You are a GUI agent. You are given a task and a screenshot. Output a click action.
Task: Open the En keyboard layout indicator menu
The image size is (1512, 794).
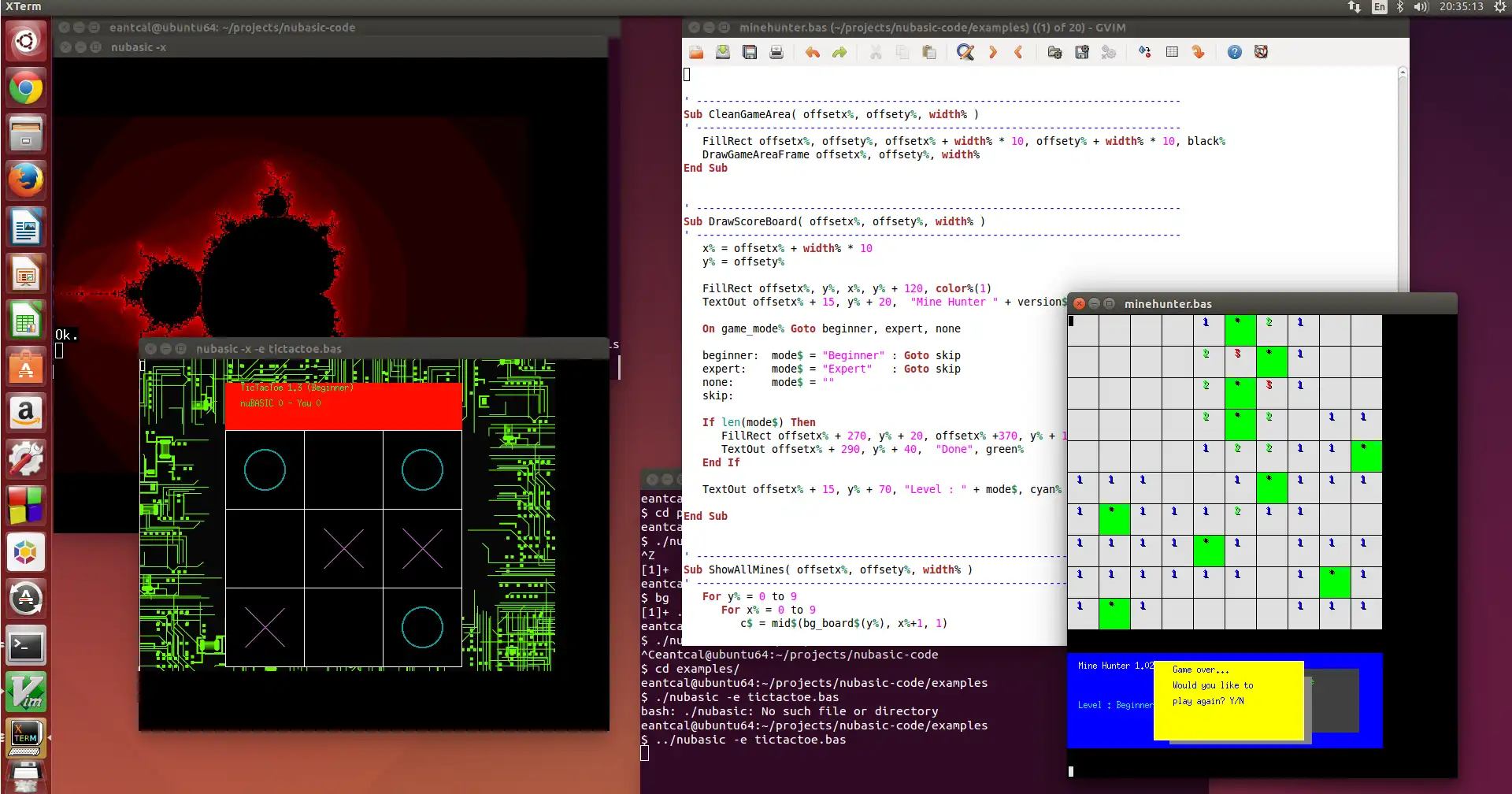pos(1379,7)
